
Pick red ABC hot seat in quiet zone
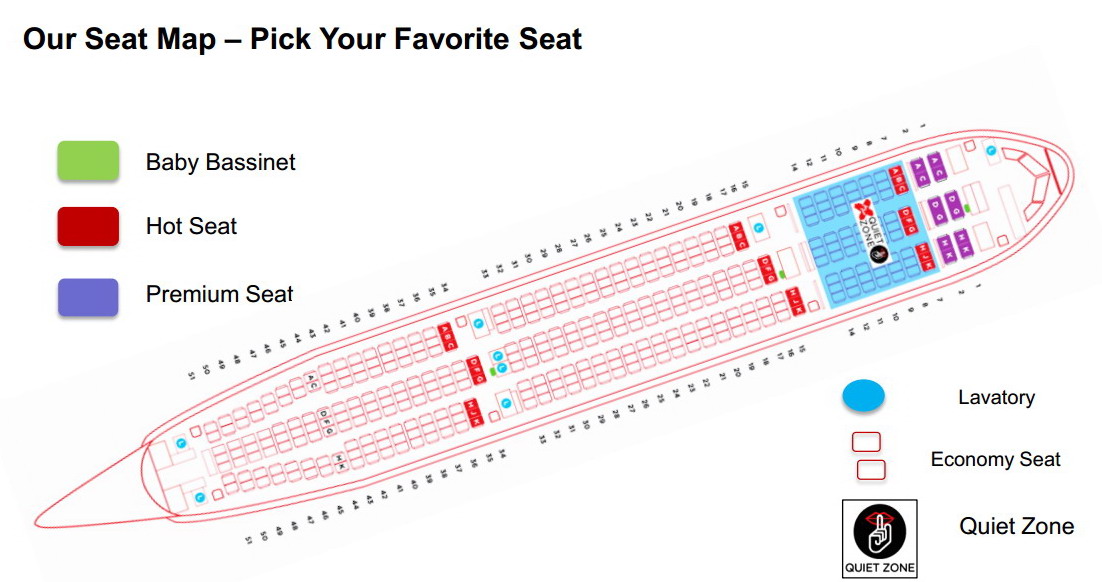tap(898, 180)
